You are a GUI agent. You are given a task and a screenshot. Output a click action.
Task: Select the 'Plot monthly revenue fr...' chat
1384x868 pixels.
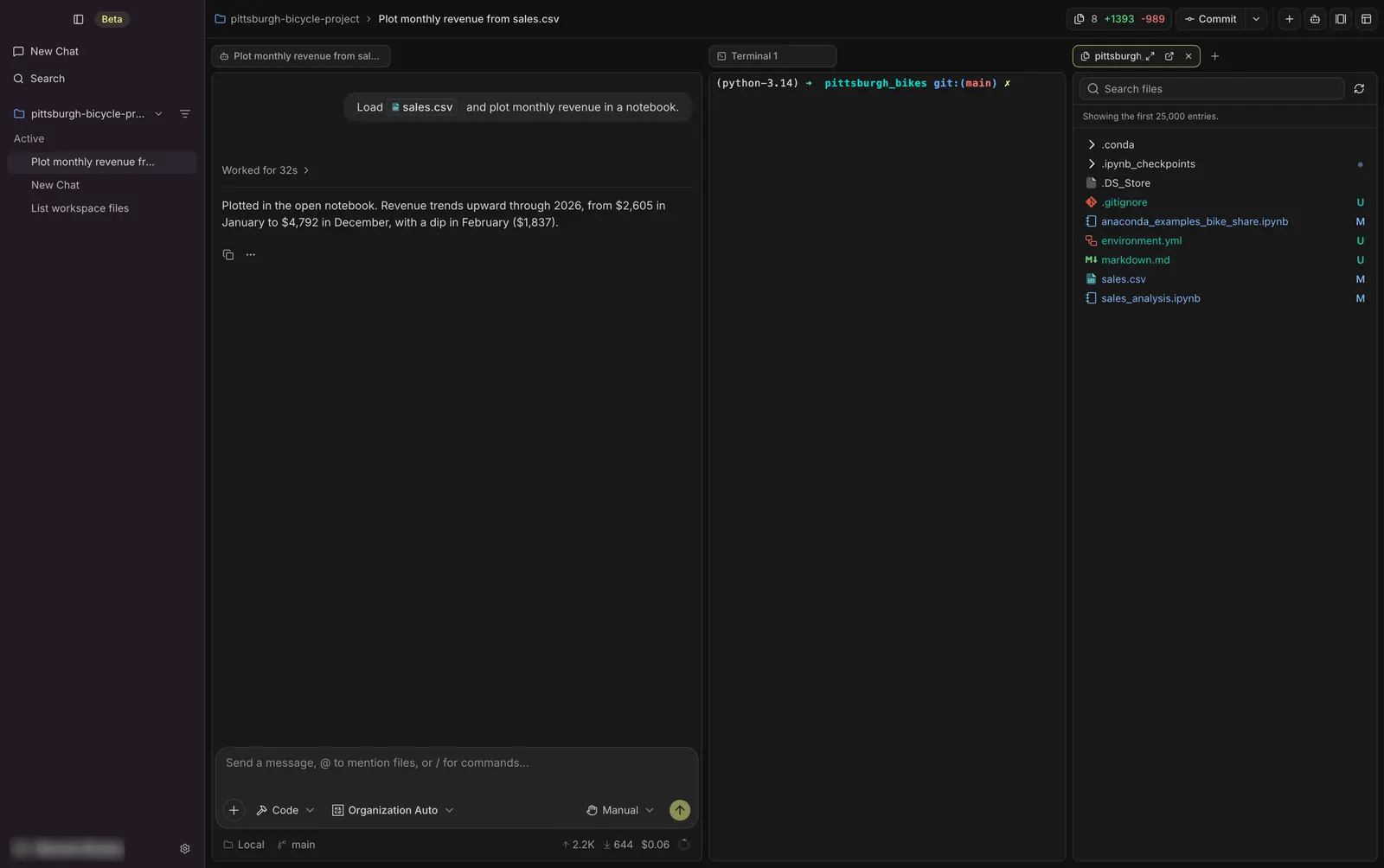(102, 162)
